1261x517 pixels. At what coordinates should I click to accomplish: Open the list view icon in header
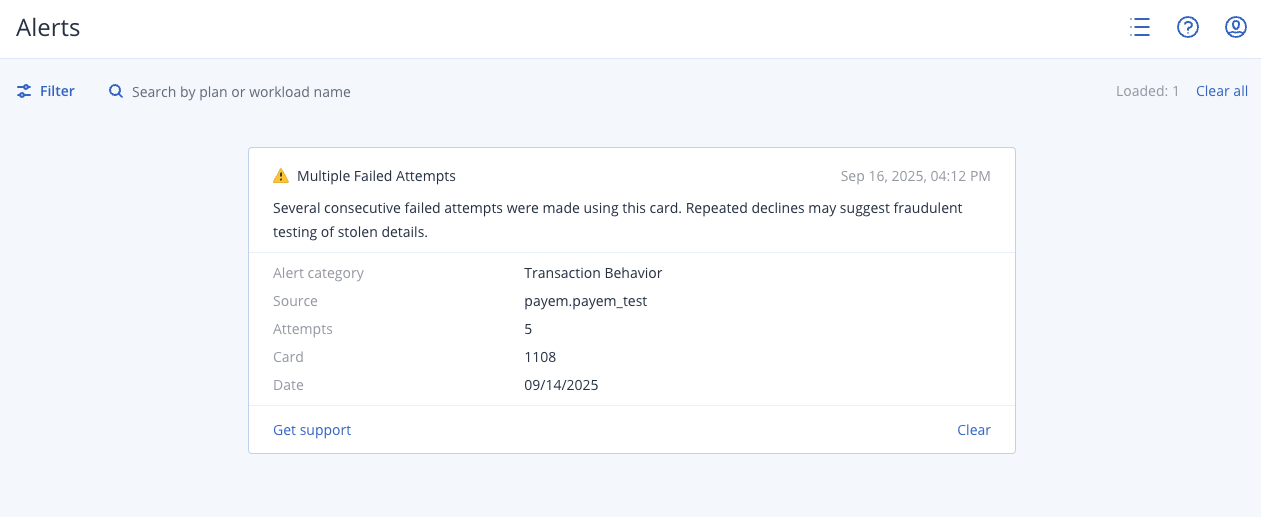click(1139, 28)
